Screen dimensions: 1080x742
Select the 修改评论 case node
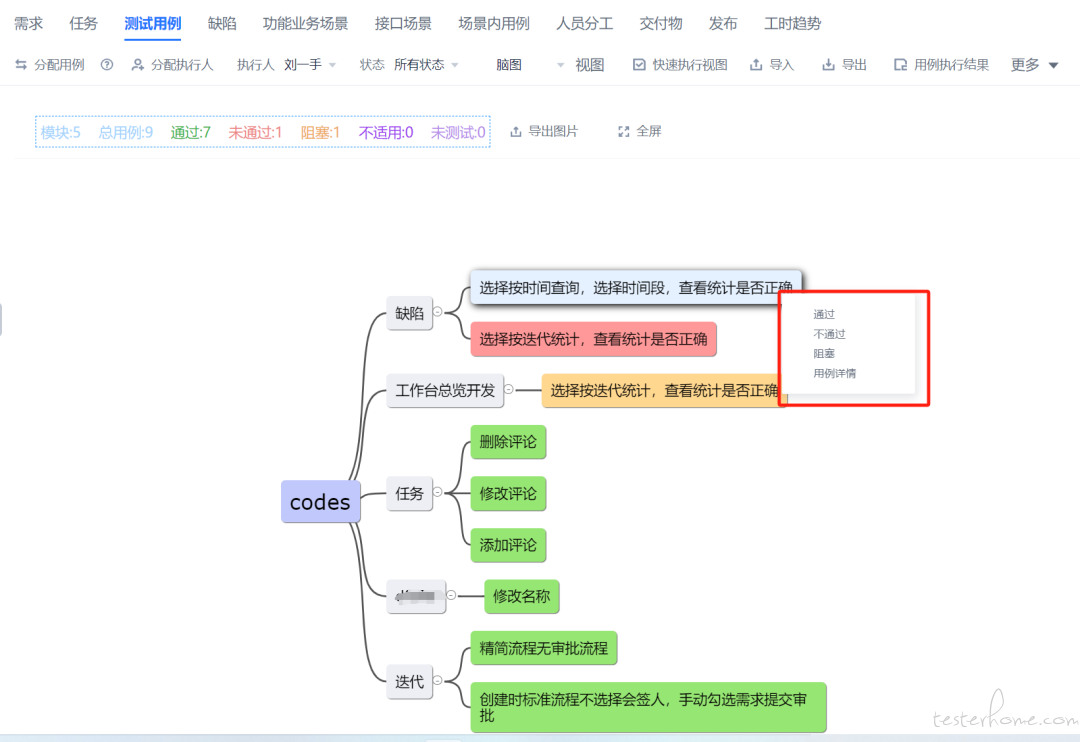point(508,493)
